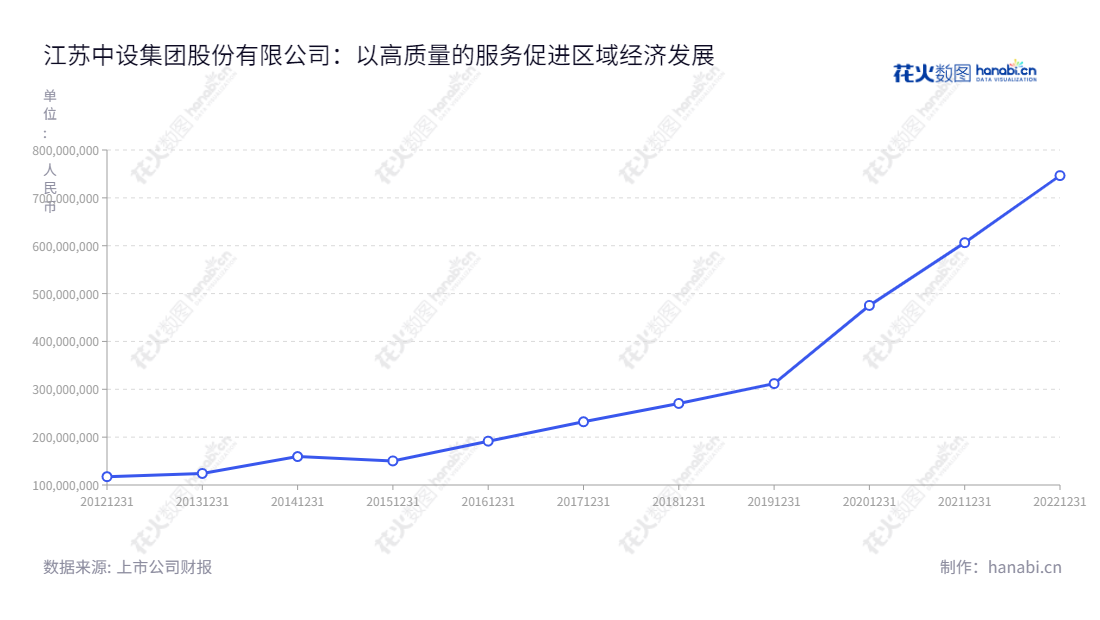Image resolution: width=1100 pixels, height=620 pixels.
Task: Click the 制作：hanabi.cn credit text
Action: click(x=1000, y=567)
